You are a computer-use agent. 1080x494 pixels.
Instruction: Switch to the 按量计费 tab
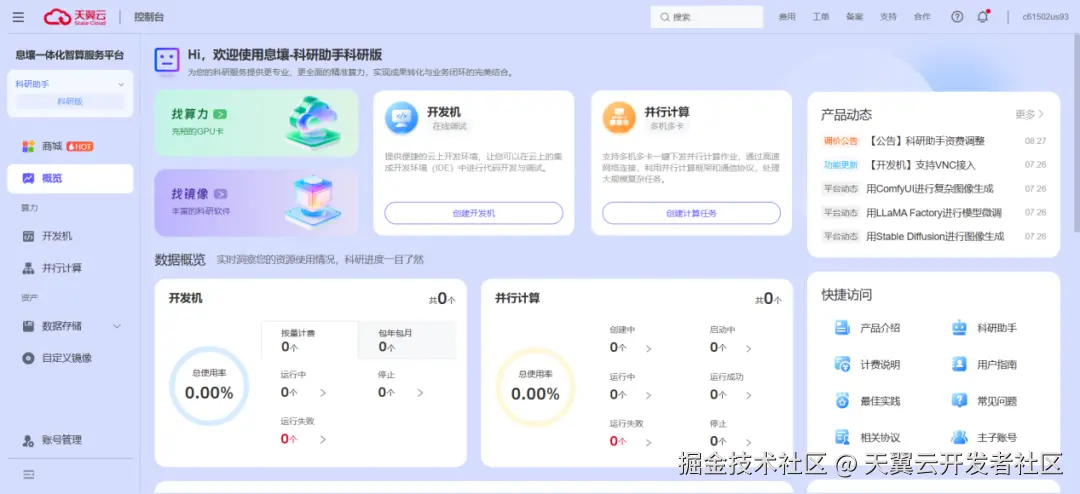(x=309, y=340)
